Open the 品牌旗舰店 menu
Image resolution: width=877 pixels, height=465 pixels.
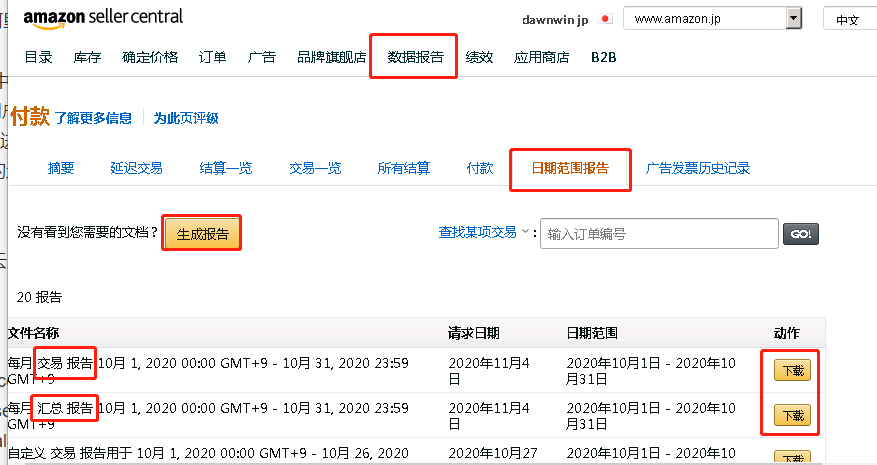[332, 57]
